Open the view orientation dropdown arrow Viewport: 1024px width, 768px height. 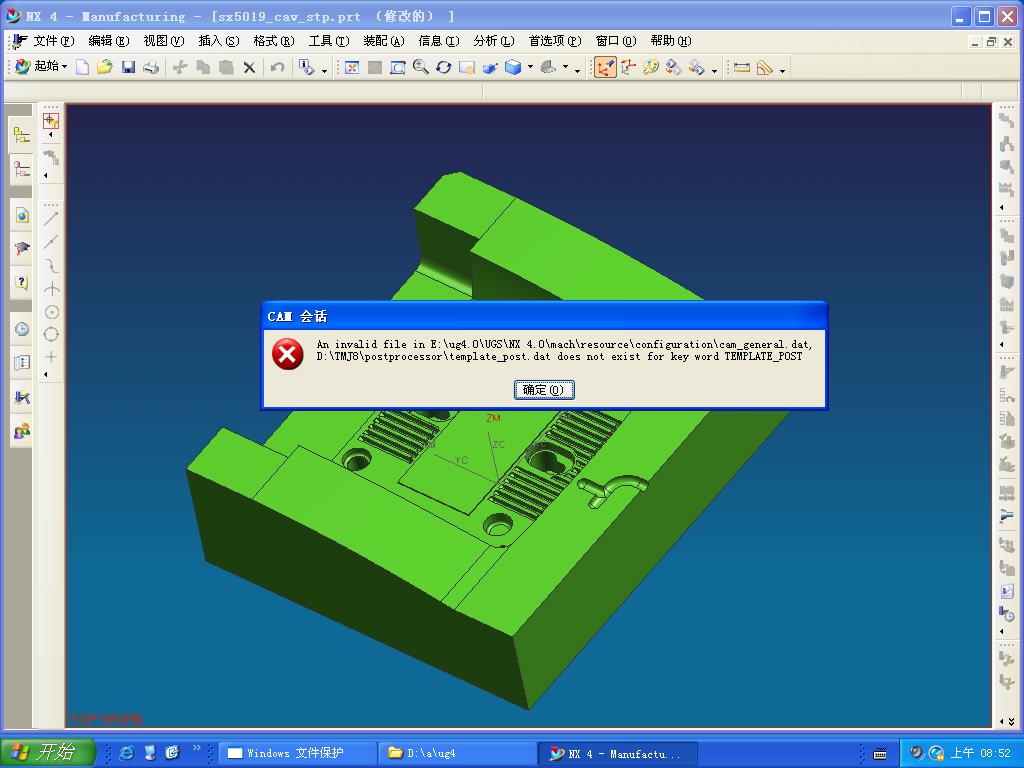coord(566,67)
